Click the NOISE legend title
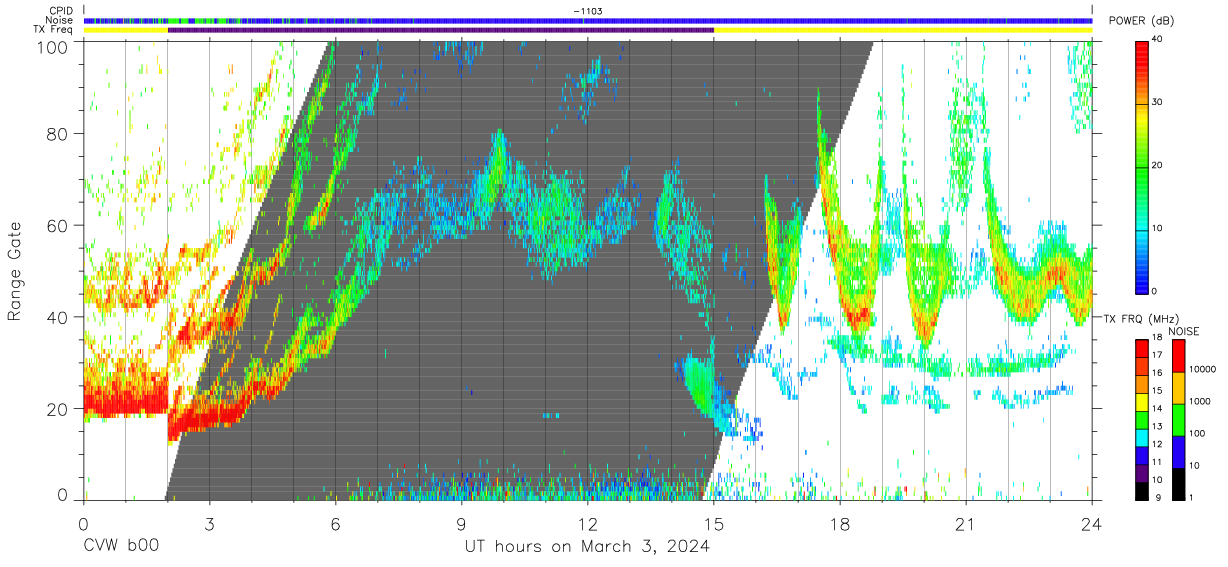 tap(1184, 331)
